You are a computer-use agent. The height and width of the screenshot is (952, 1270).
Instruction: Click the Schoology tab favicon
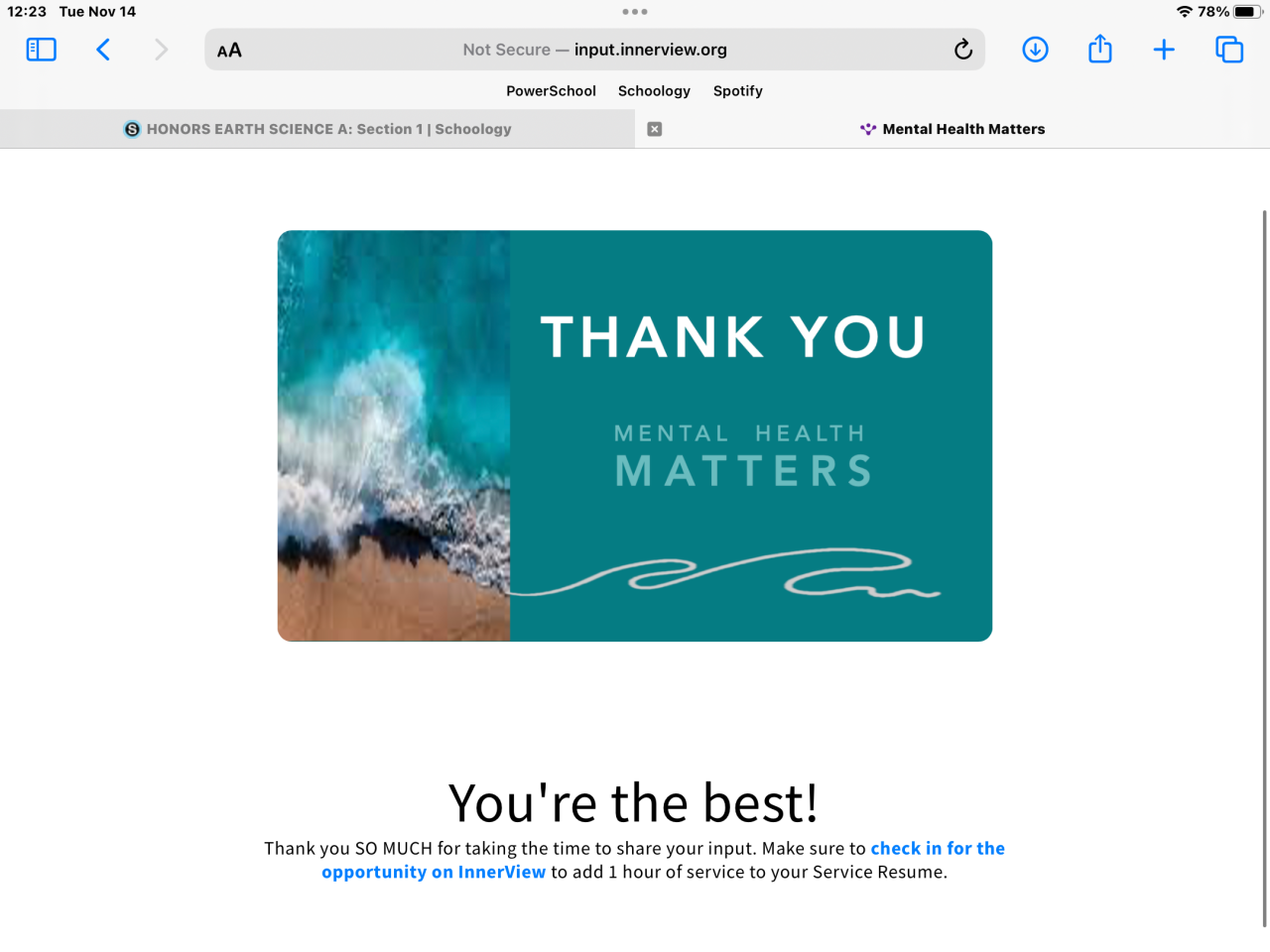[x=132, y=129]
